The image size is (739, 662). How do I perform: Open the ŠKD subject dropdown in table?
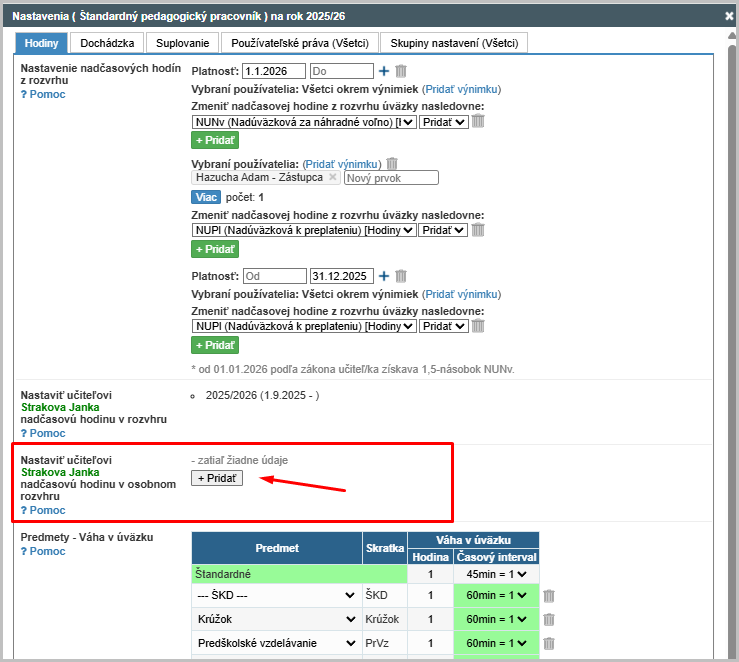(276, 596)
